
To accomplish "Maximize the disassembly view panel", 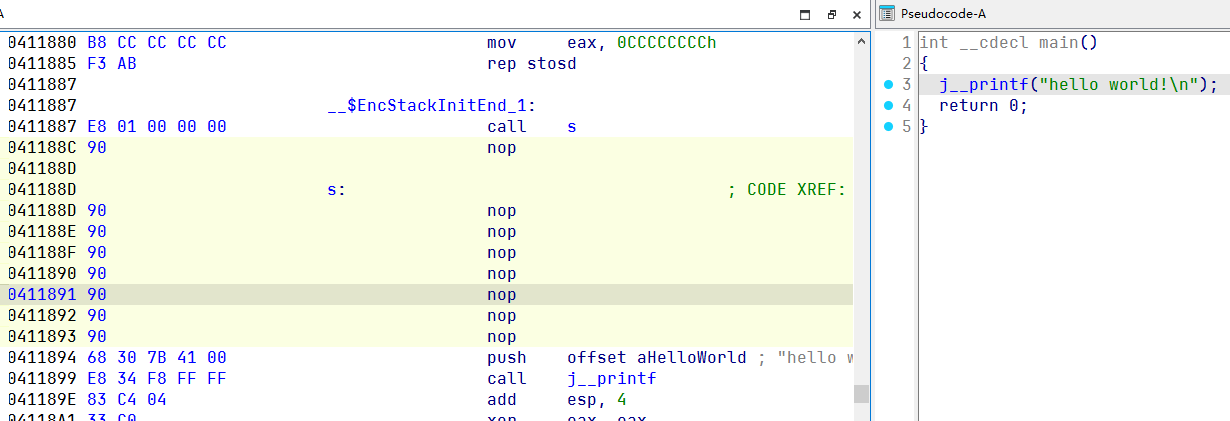I will click(x=805, y=15).
